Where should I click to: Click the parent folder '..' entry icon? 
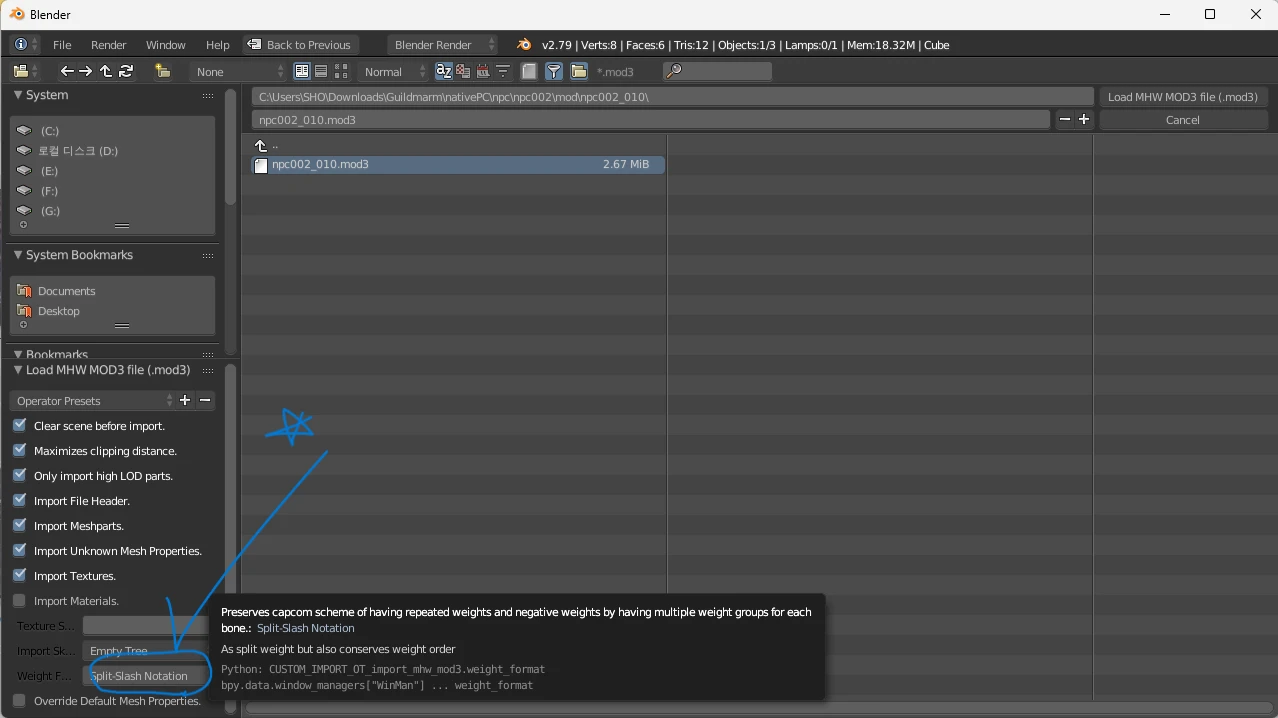[x=261, y=146]
